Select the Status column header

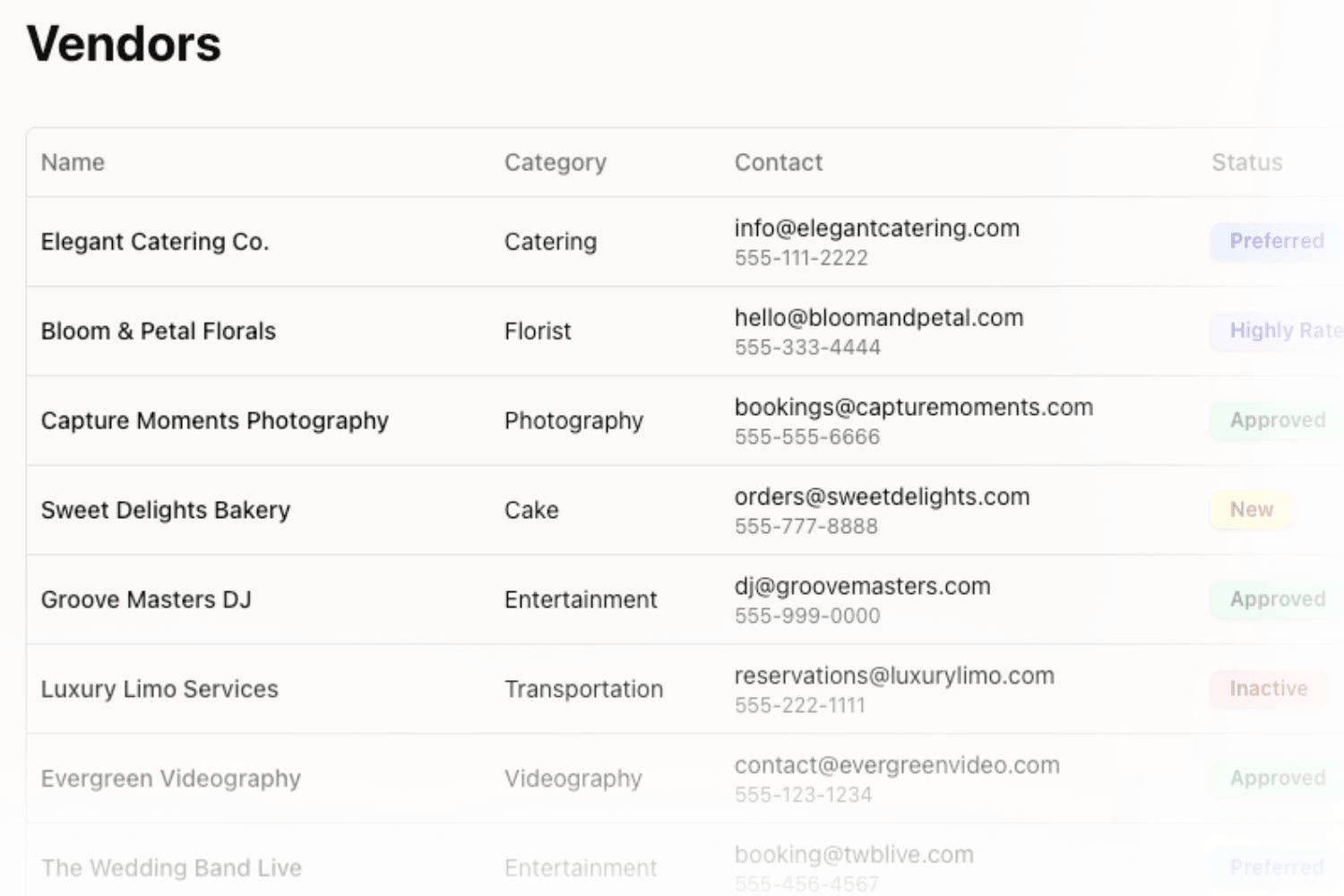coord(1246,162)
